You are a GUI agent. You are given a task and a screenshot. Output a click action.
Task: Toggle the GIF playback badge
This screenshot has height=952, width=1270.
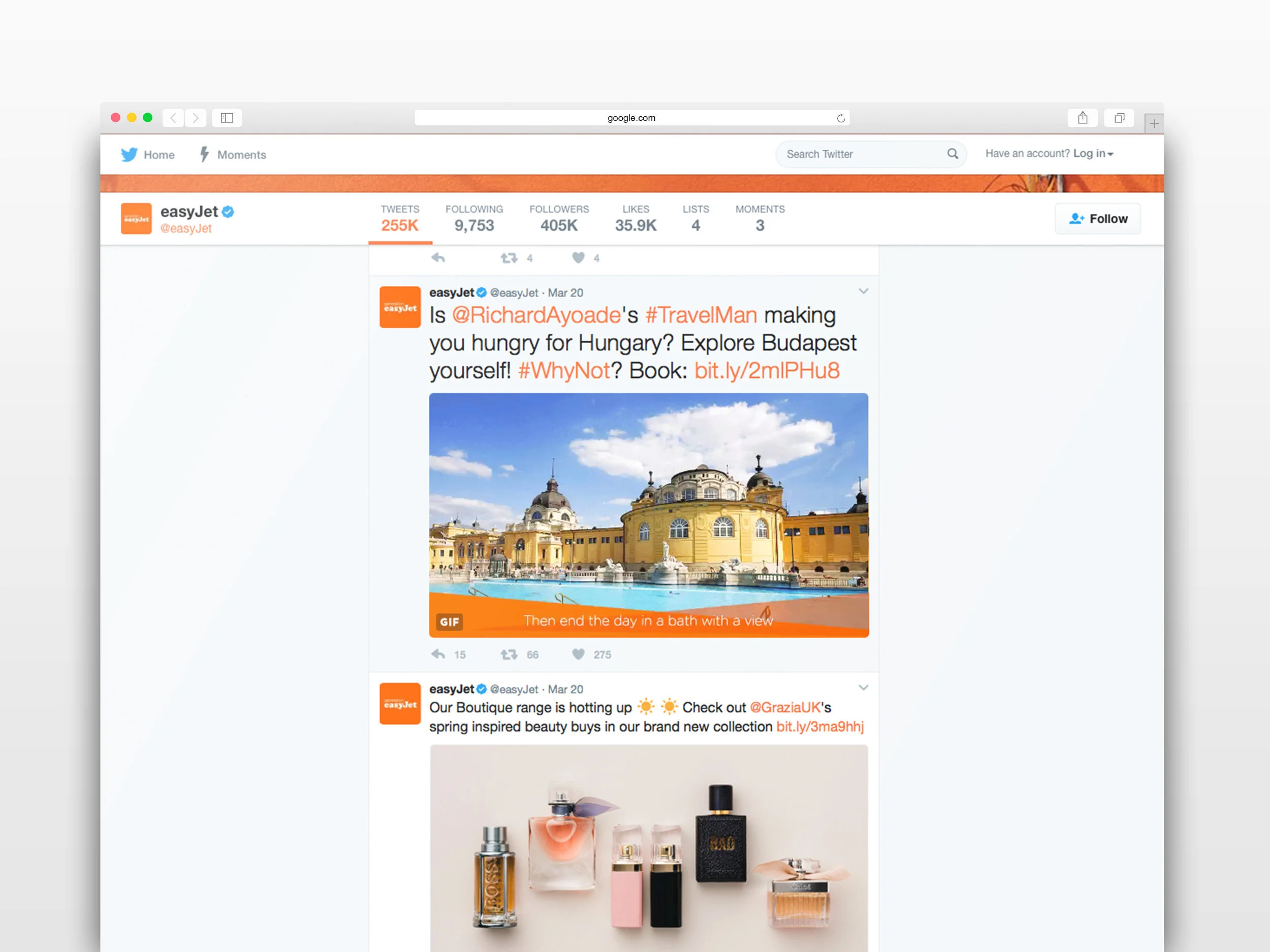[449, 622]
